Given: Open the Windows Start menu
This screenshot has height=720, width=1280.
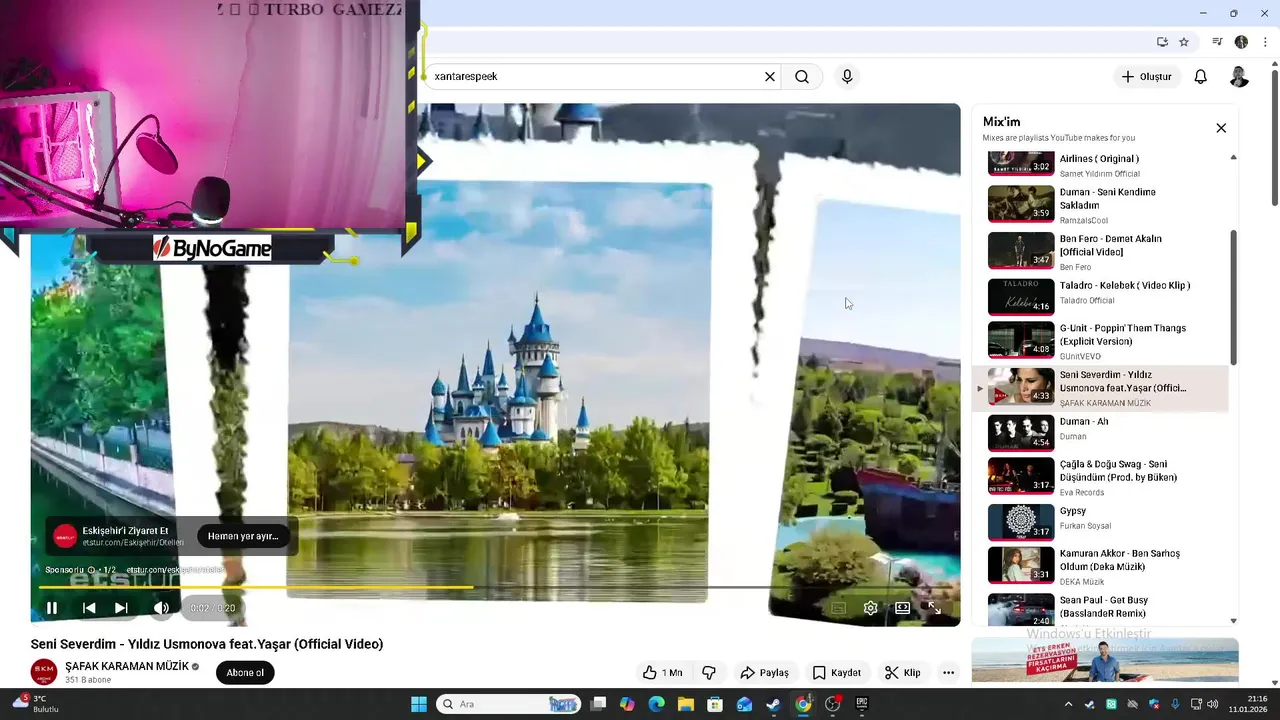Looking at the screenshot, I should coord(419,704).
